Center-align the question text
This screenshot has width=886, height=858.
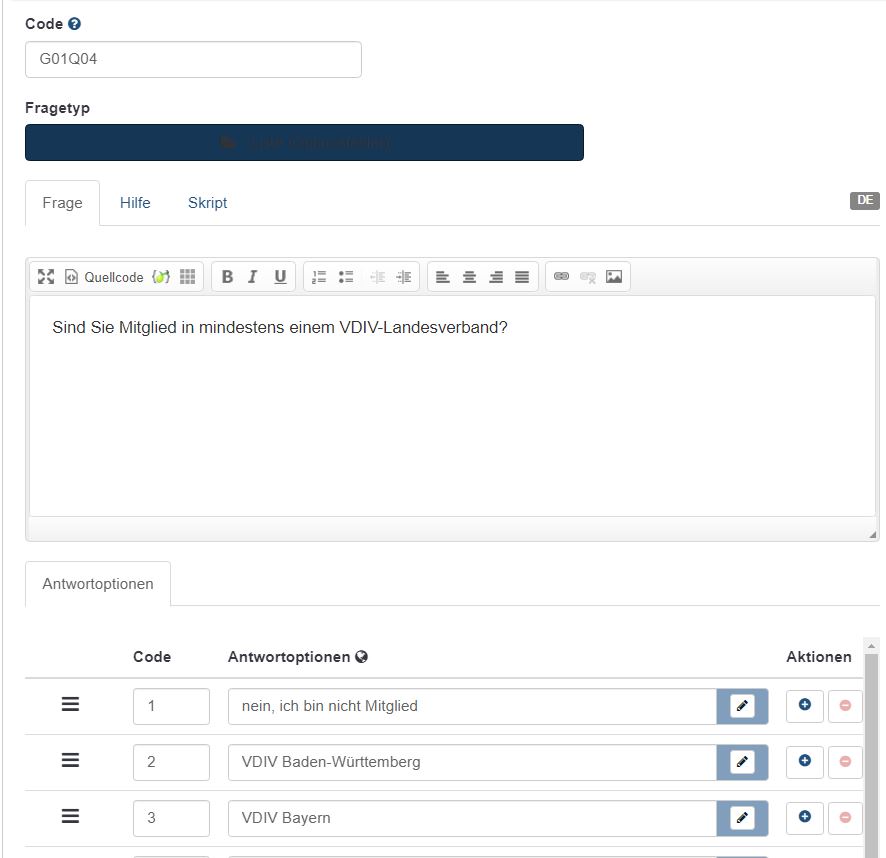(469, 277)
